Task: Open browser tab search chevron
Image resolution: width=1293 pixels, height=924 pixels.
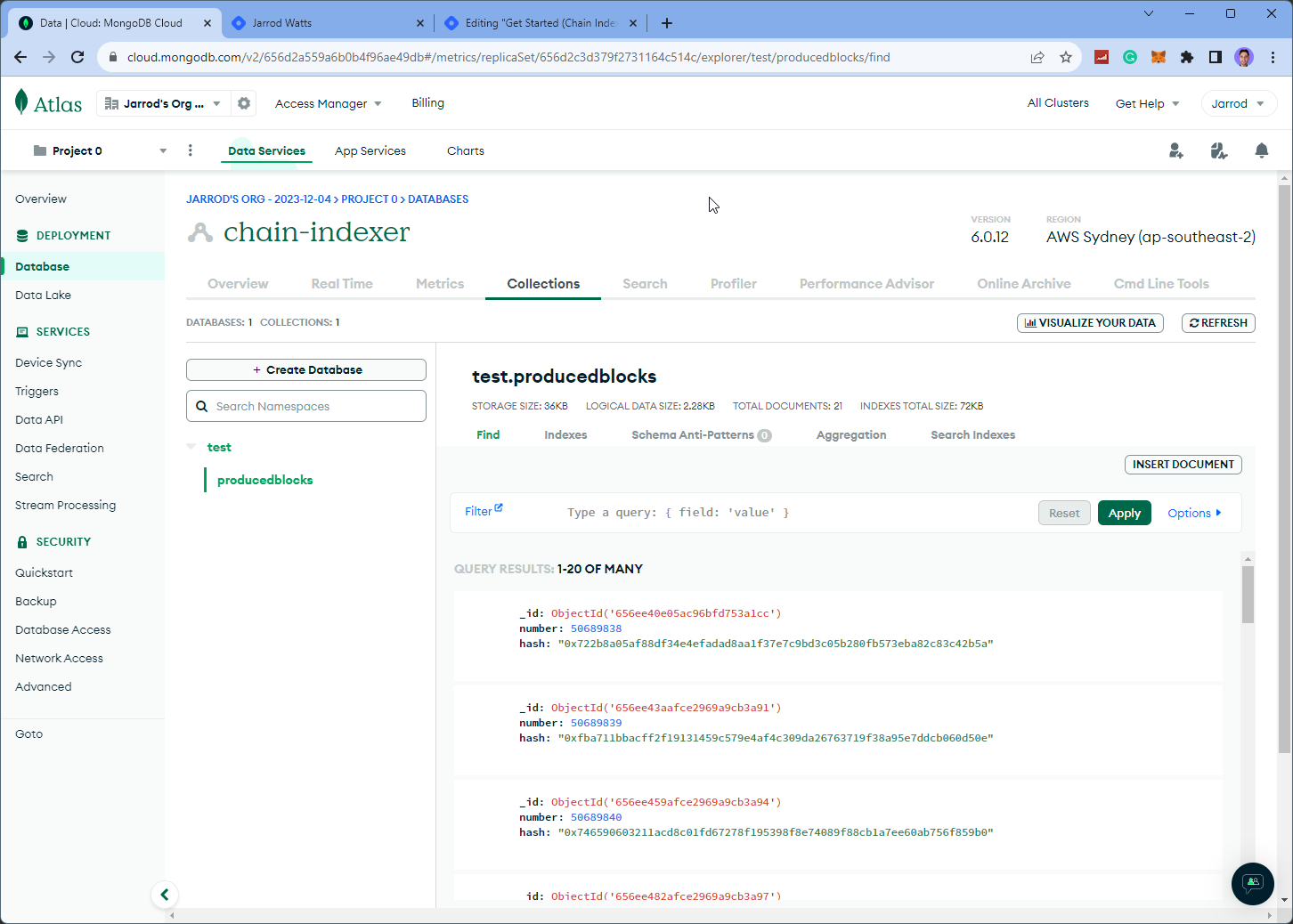Action: (x=1149, y=13)
